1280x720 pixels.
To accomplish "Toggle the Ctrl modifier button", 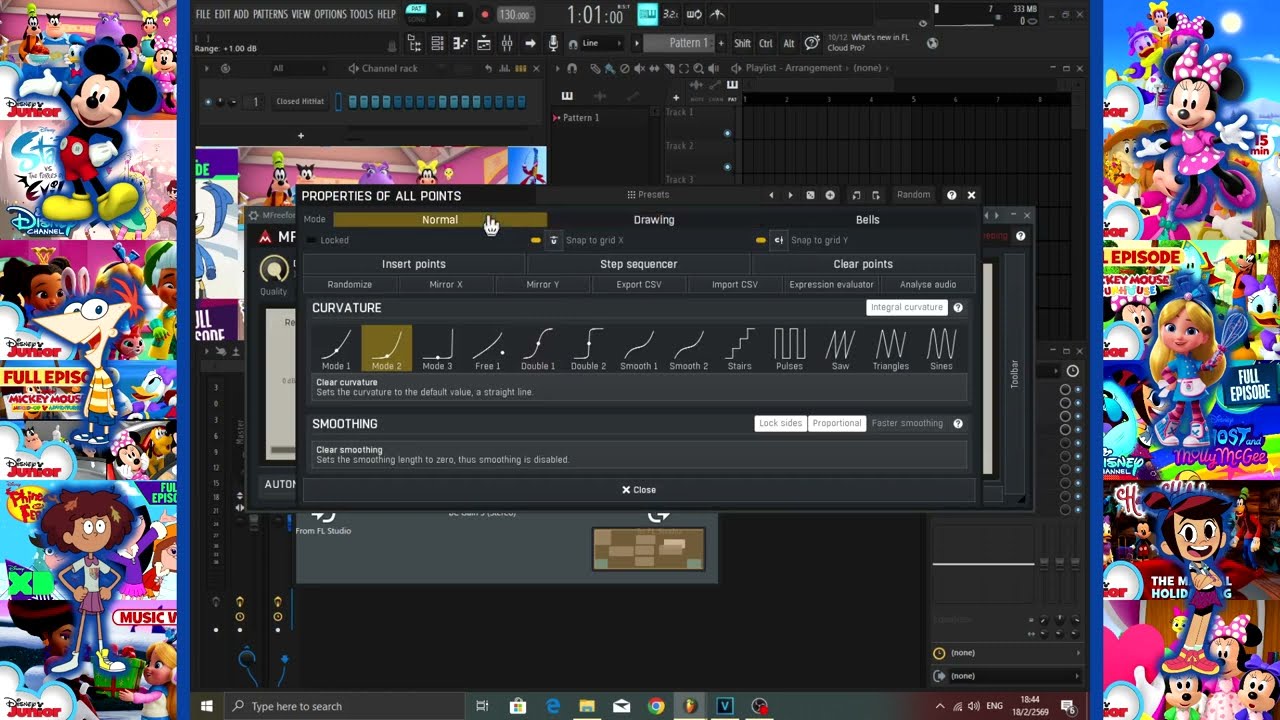I will tap(766, 43).
